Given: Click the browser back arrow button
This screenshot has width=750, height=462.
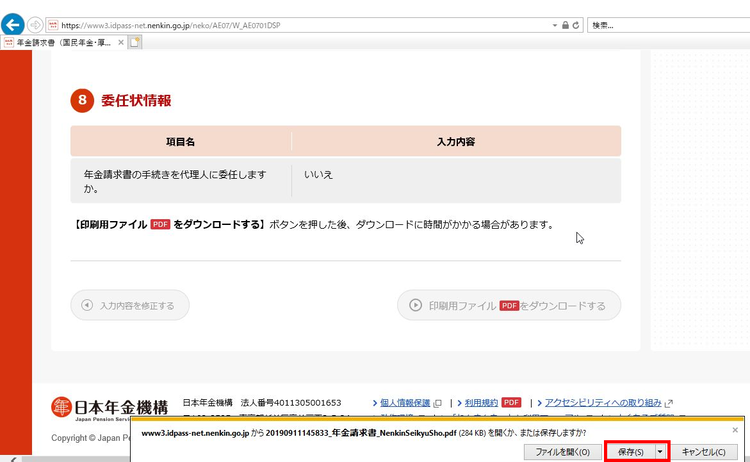Looking at the screenshot, I should (12, 24).
